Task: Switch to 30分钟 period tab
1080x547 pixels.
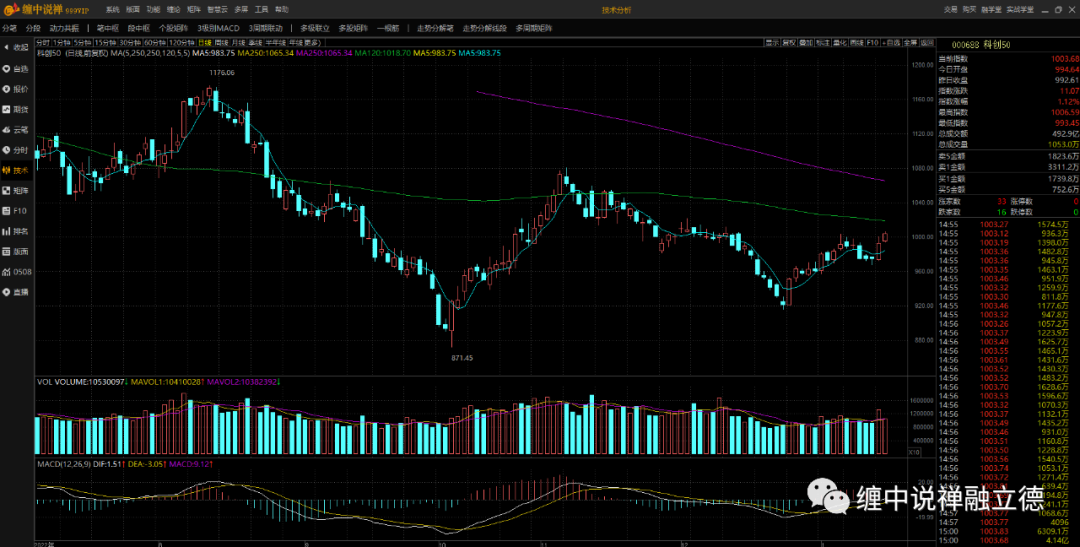Action: coord(130,43)
